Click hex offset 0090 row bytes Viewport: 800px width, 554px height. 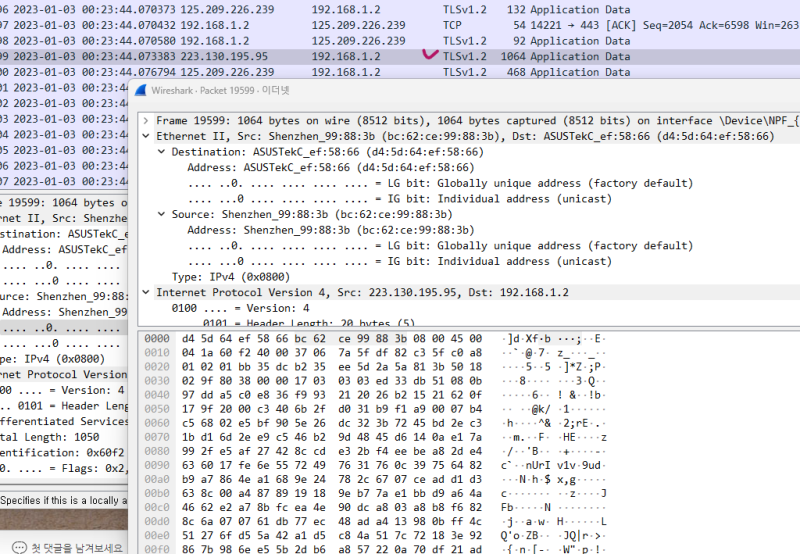tap(332, 465)
